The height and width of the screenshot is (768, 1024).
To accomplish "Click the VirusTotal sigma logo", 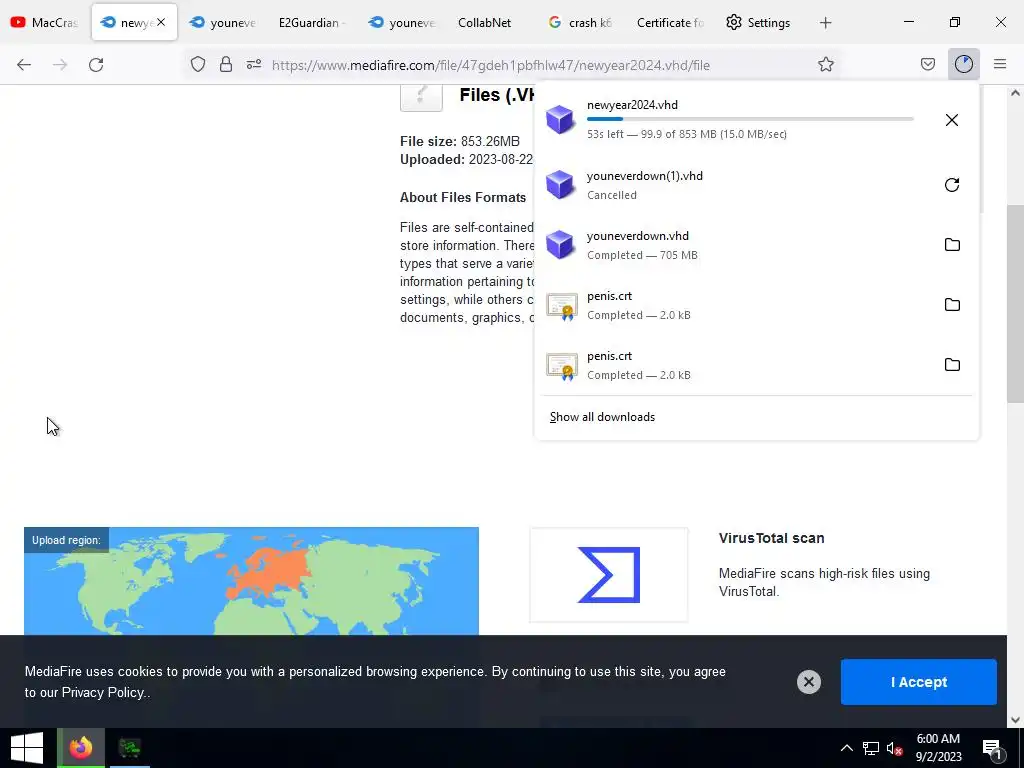I will (609, 575).
